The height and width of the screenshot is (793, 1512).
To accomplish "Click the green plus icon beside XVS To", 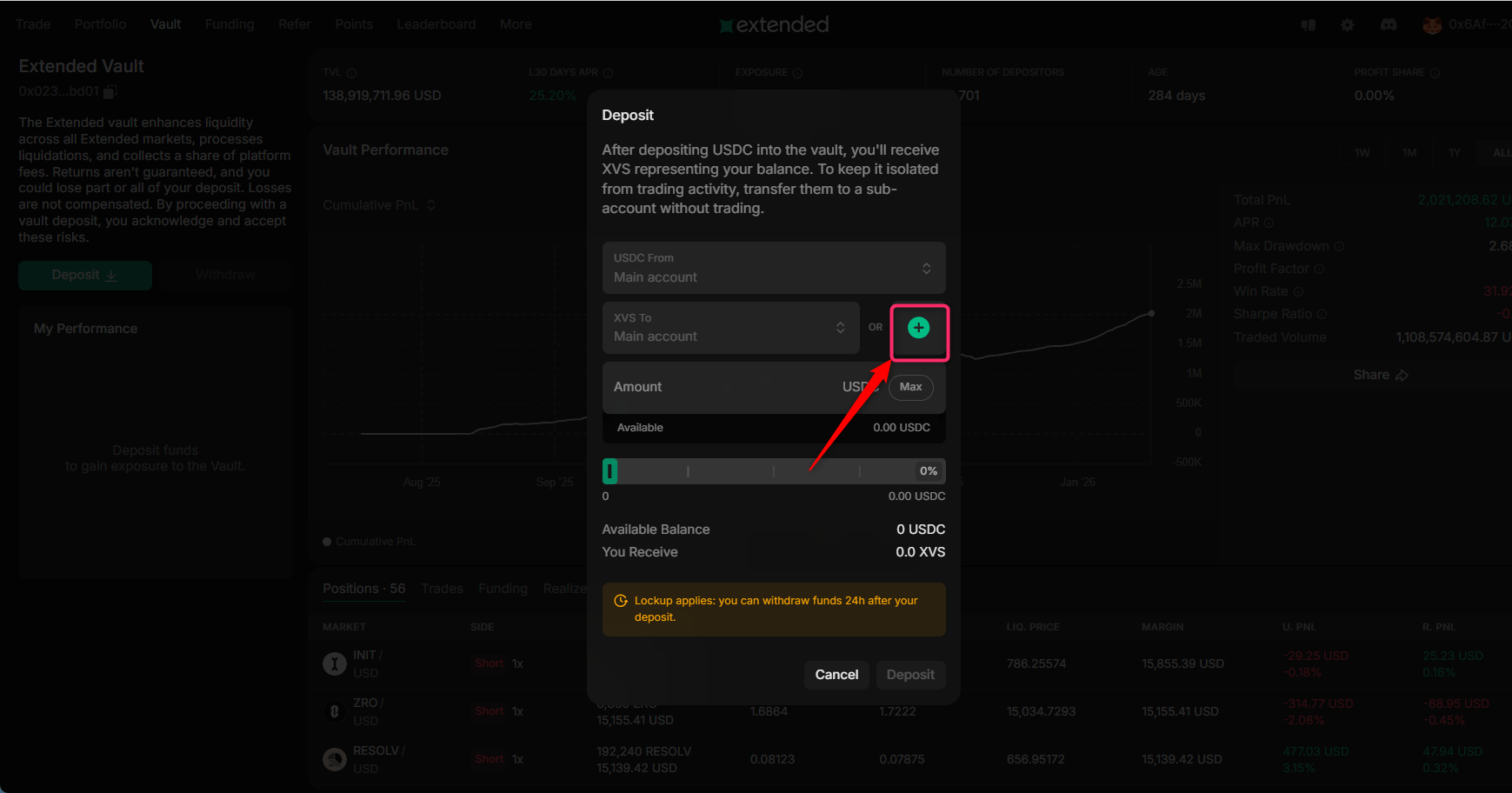I will pos(918,328).
